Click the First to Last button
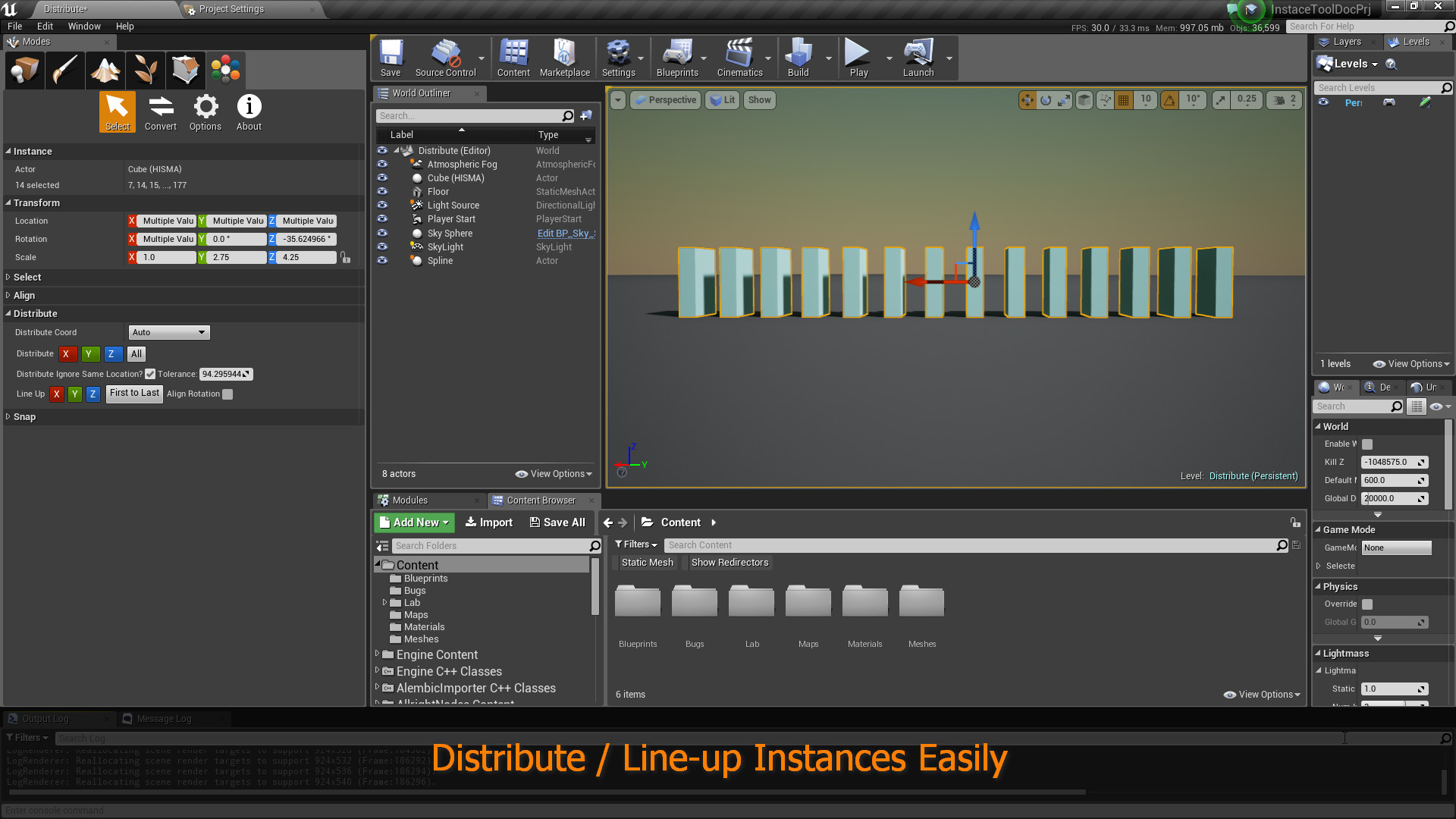Viewport: 1456px width, 819px height. click(x=134, y=393)
